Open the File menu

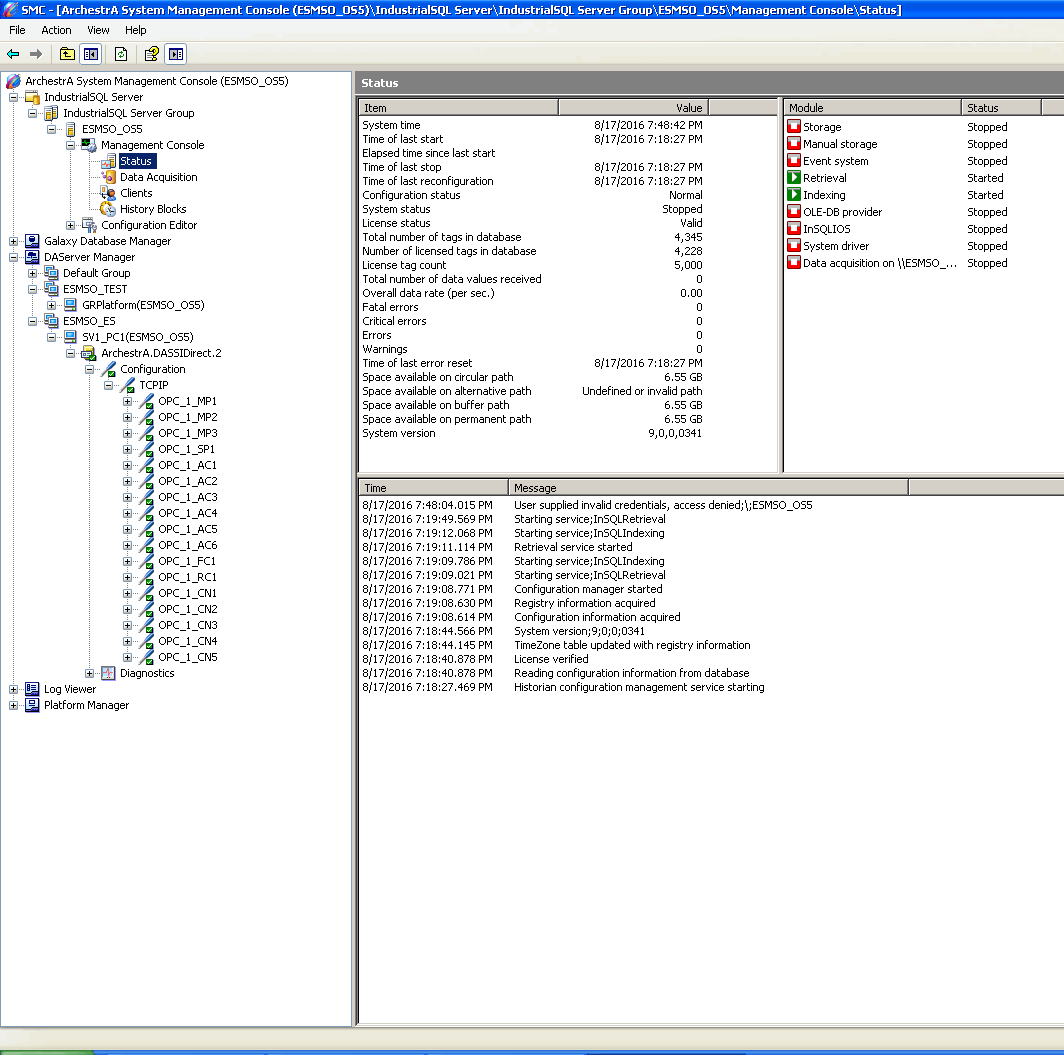coord(17,30)
